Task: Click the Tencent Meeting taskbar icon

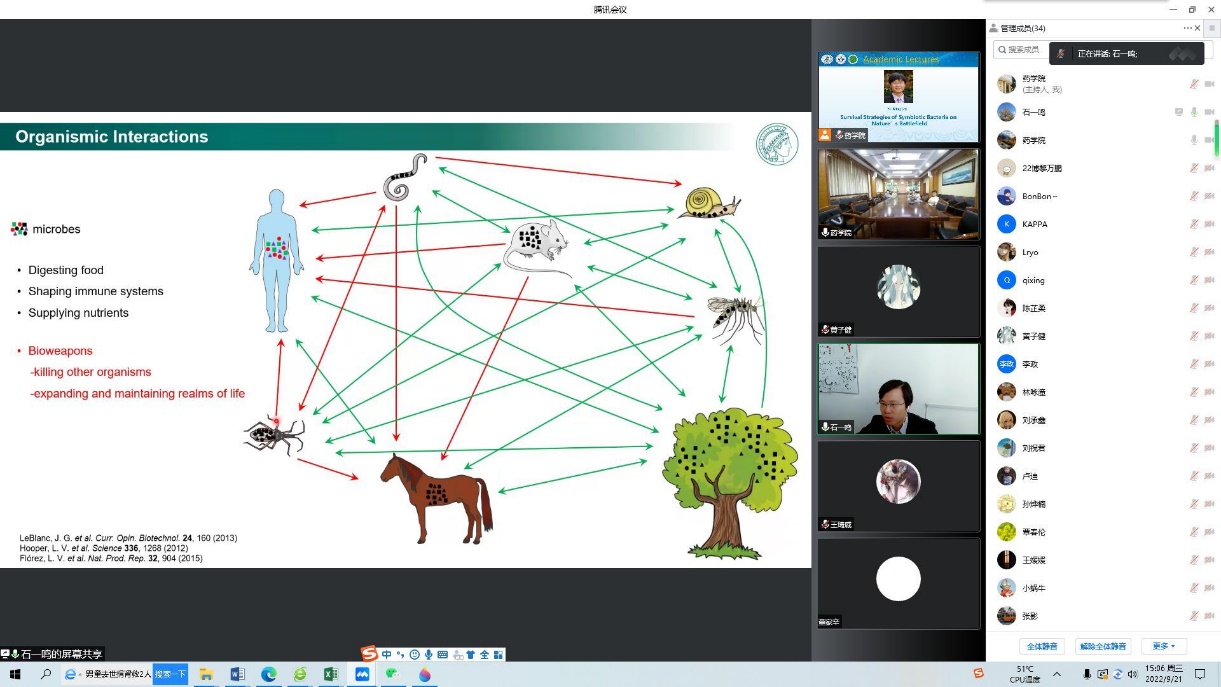Action: point(362,675)
